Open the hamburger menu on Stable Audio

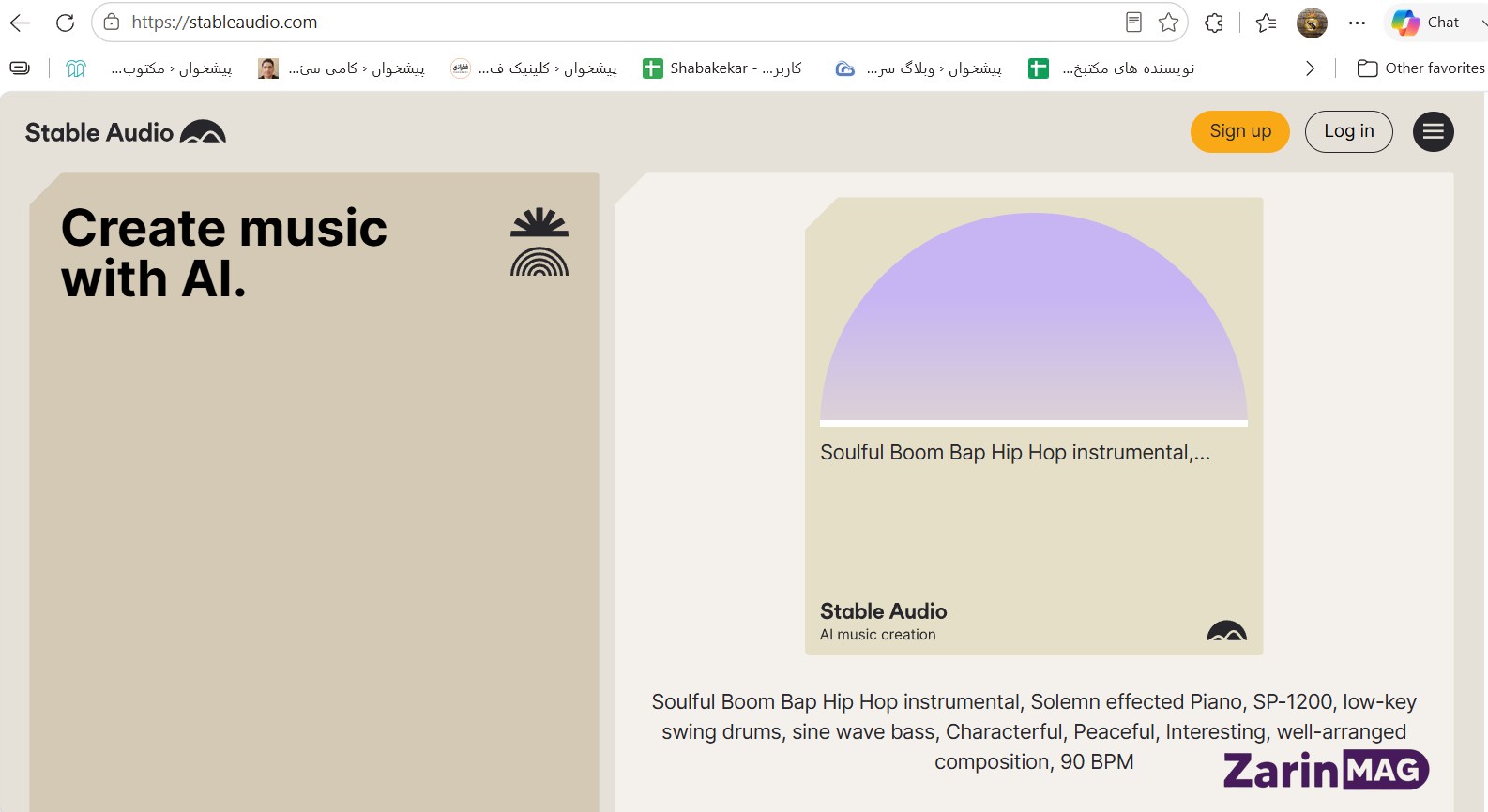pyautogui.click(x=1433, y=131)
